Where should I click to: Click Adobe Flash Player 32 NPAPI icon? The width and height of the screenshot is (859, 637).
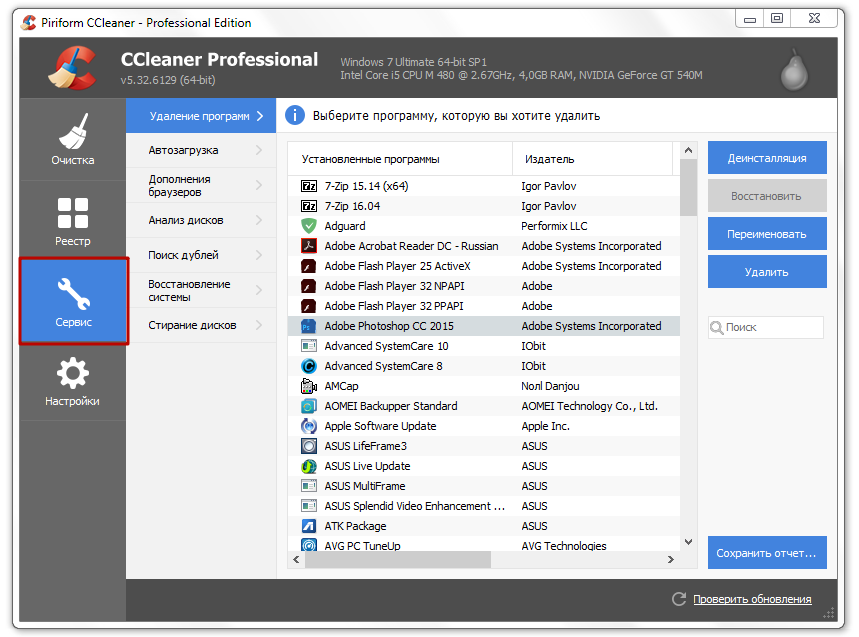click(x=309, y=286)
